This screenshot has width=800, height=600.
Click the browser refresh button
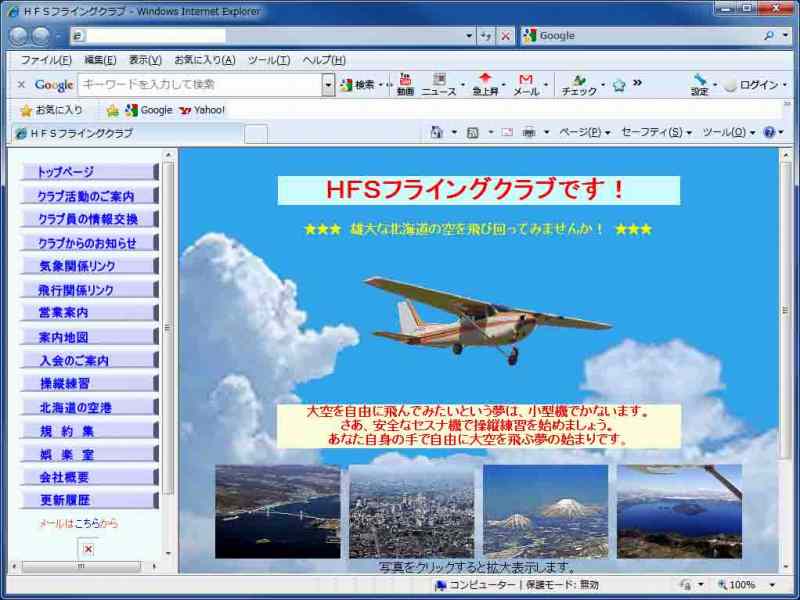[x=486, y=36]
